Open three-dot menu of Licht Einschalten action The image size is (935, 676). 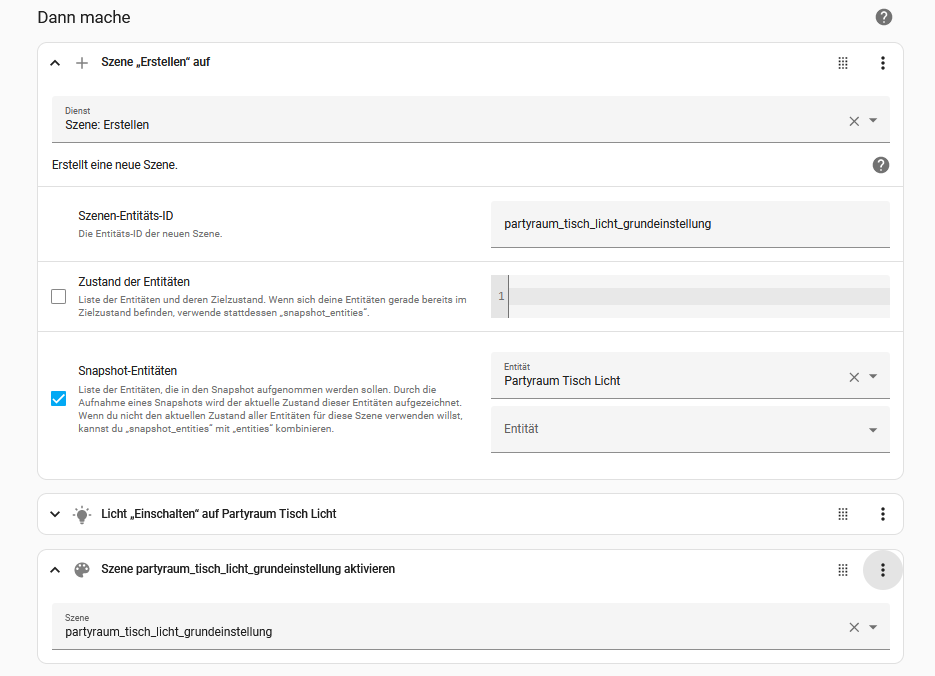[882, 514]
